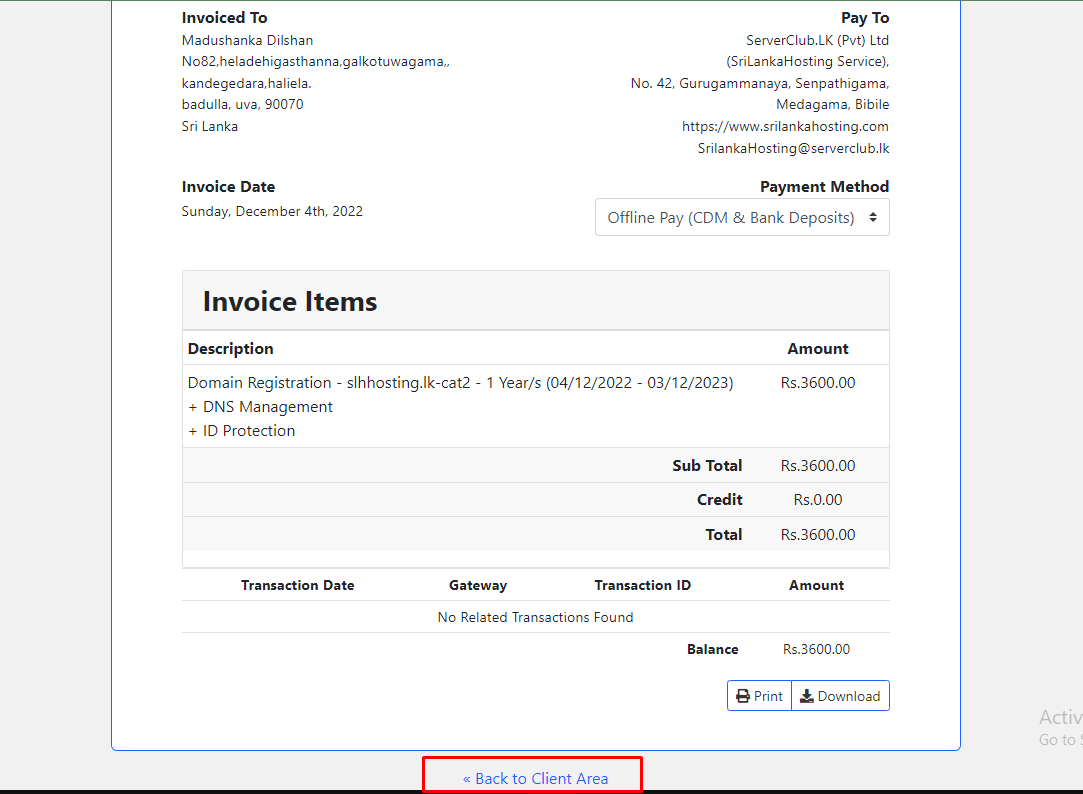The image size is (1083, 794).
Task: Click the Print button with printer icon
Action: point(759,696)
